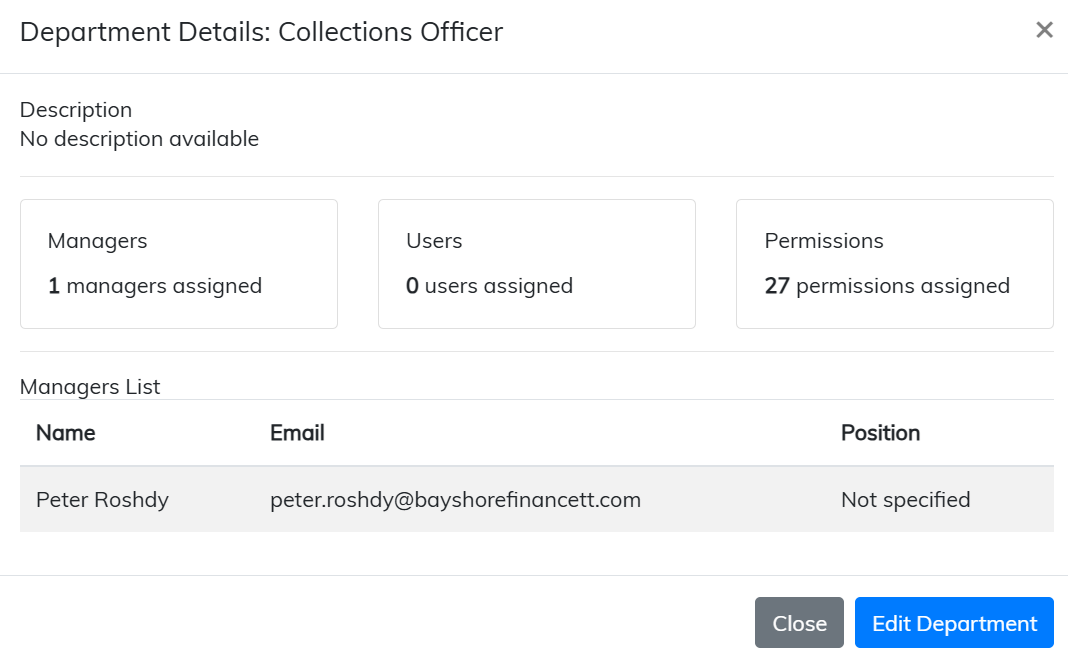Click the Managers List heading
The height and width of the screenshot is (651, 1068).
(90, 387)
